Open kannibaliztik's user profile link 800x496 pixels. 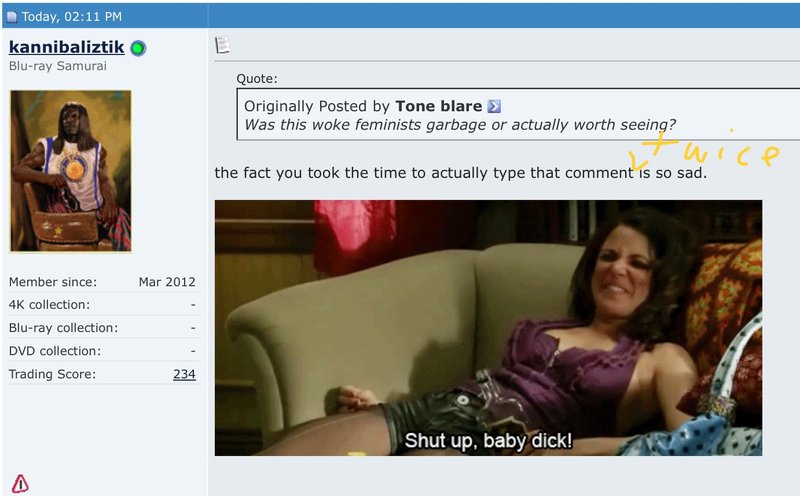[x=66, y=47]
